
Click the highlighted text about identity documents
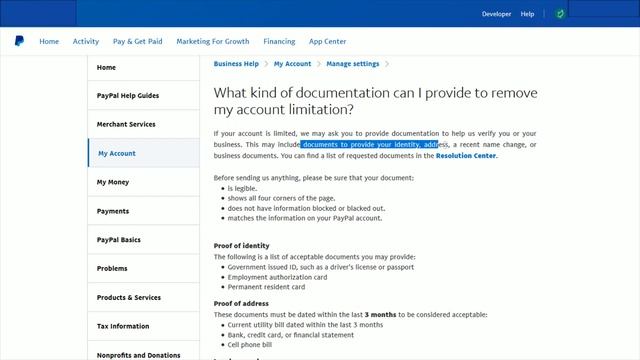tap(369, 144)
